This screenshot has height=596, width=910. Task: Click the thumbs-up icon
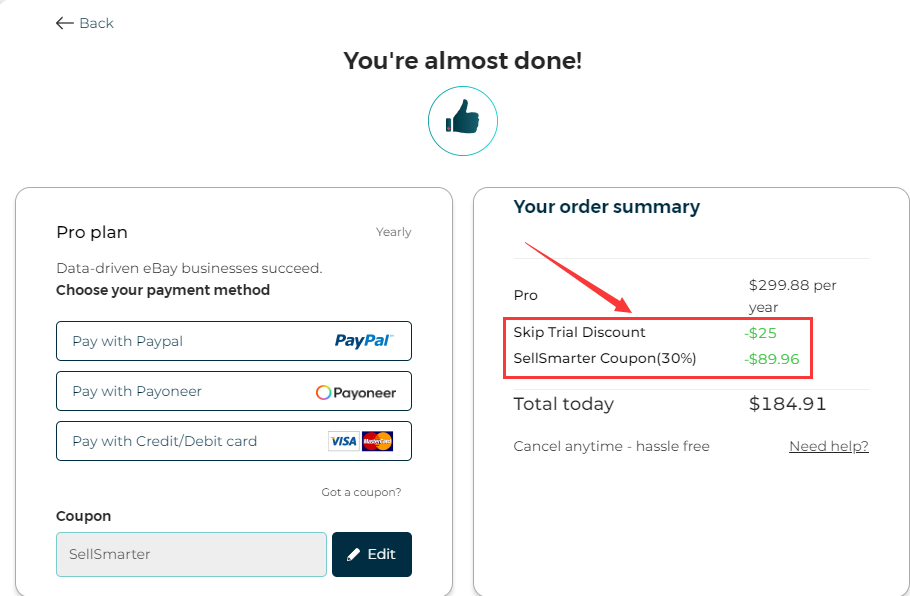click(x=463, y=121)
